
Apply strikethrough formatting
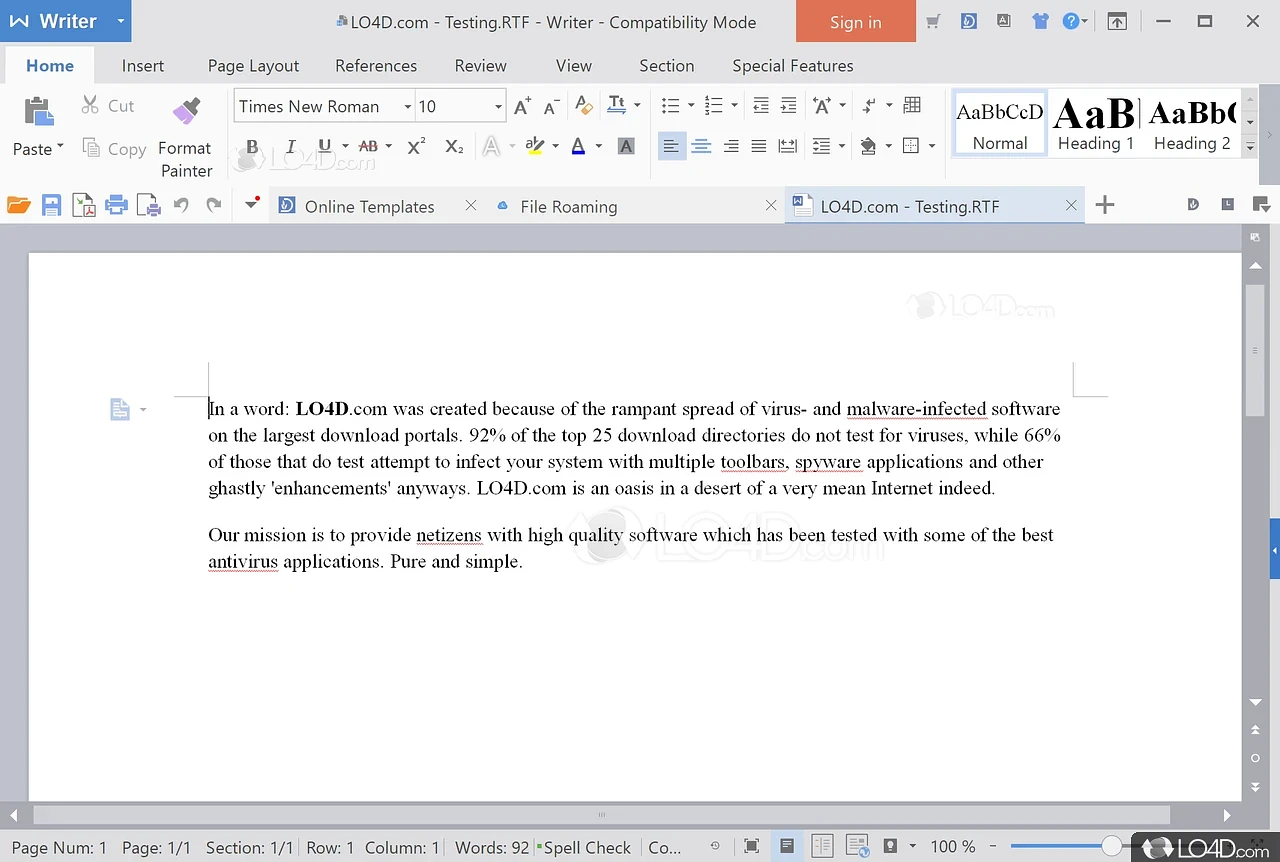(369, 145)
